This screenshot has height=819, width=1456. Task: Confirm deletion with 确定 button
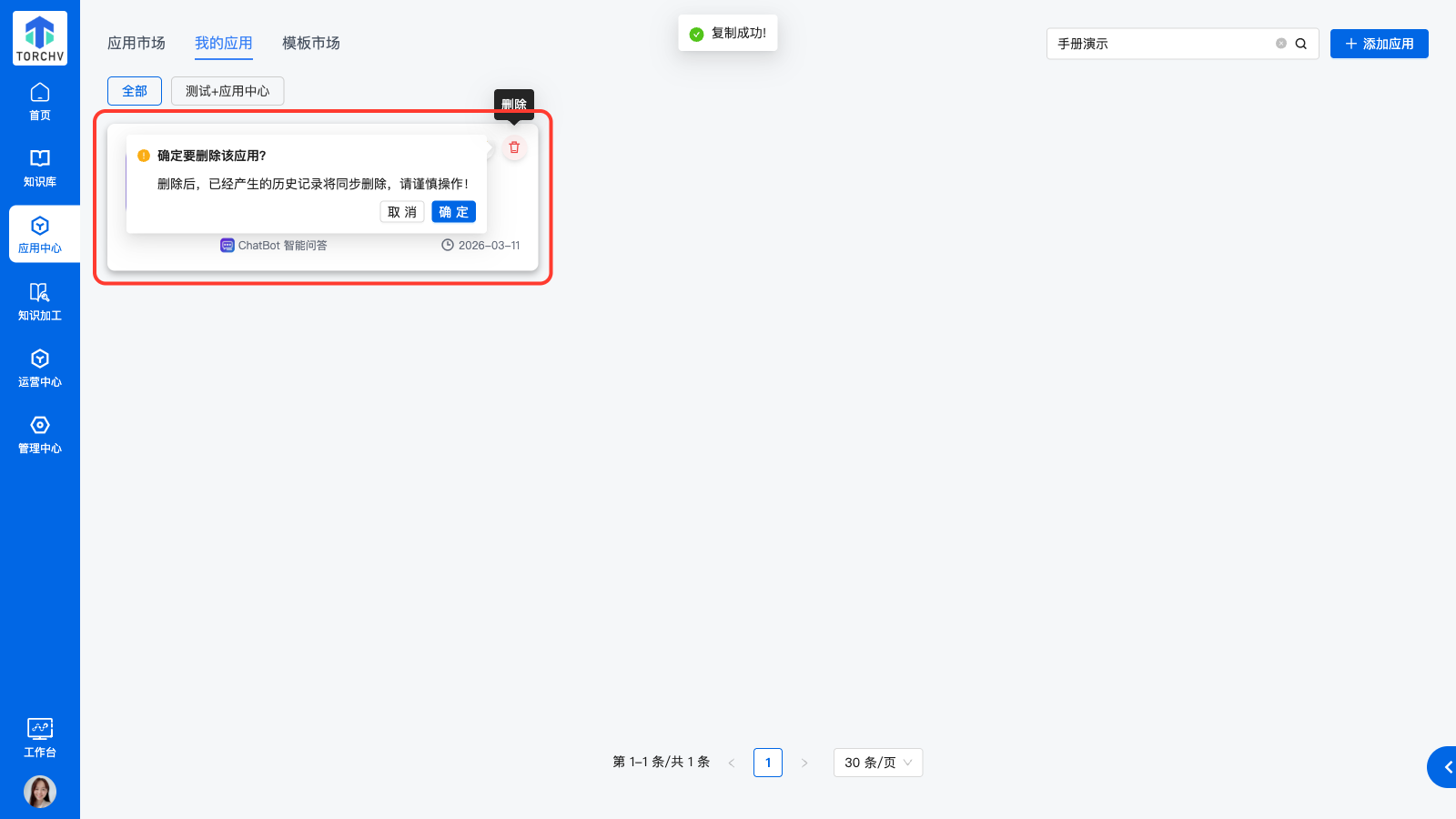453,212
